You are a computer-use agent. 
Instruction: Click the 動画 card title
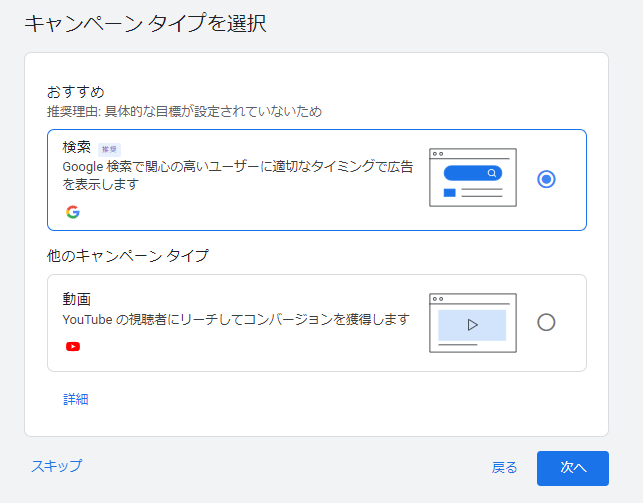point(76,298)
